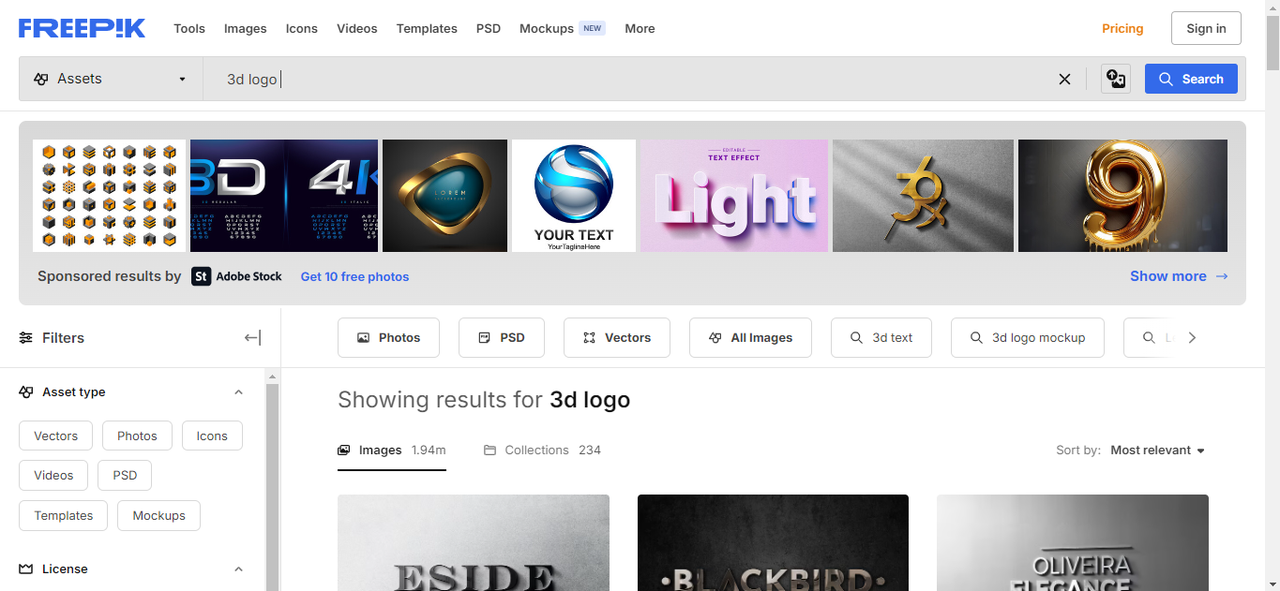This screenshot has height=591, width=1280.
Task: Switch to the Images tab
Action: pyautogui.click(x=392, y=450)
